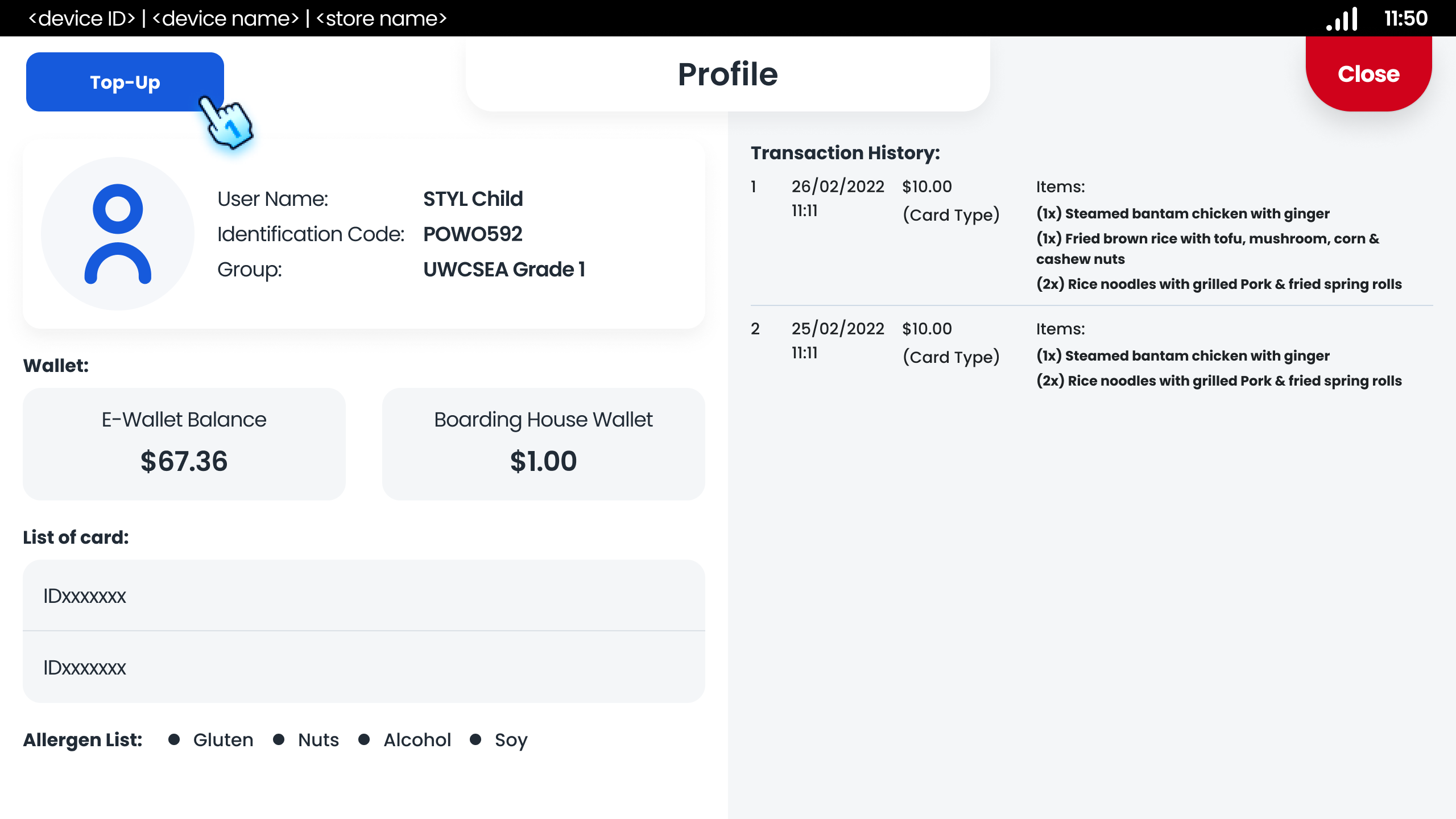Viewport: 1456px width, 819px height.
Task: Click the Alcohol allergen bullet
Action: coord(364,739)
